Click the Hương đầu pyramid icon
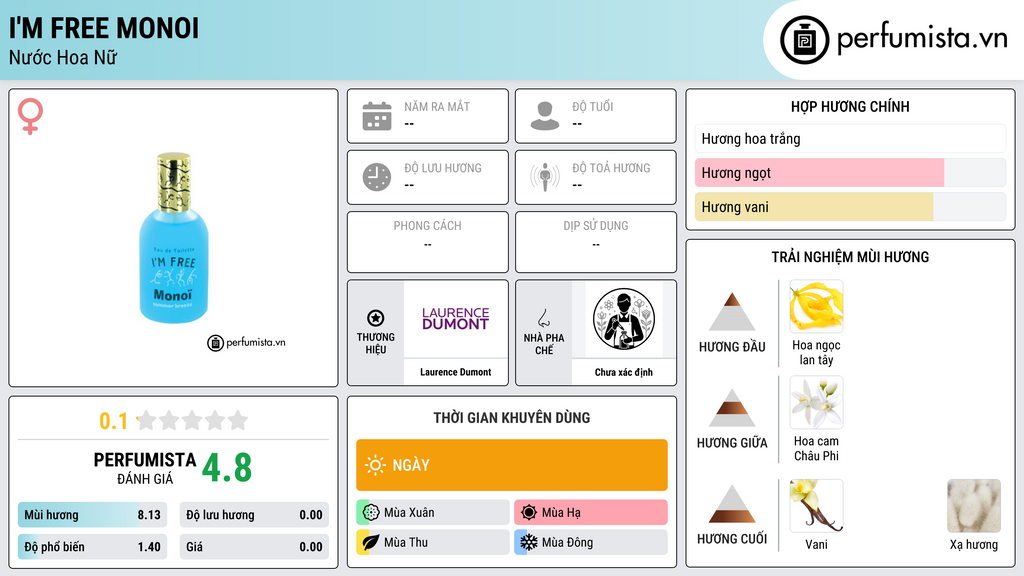 732,312
